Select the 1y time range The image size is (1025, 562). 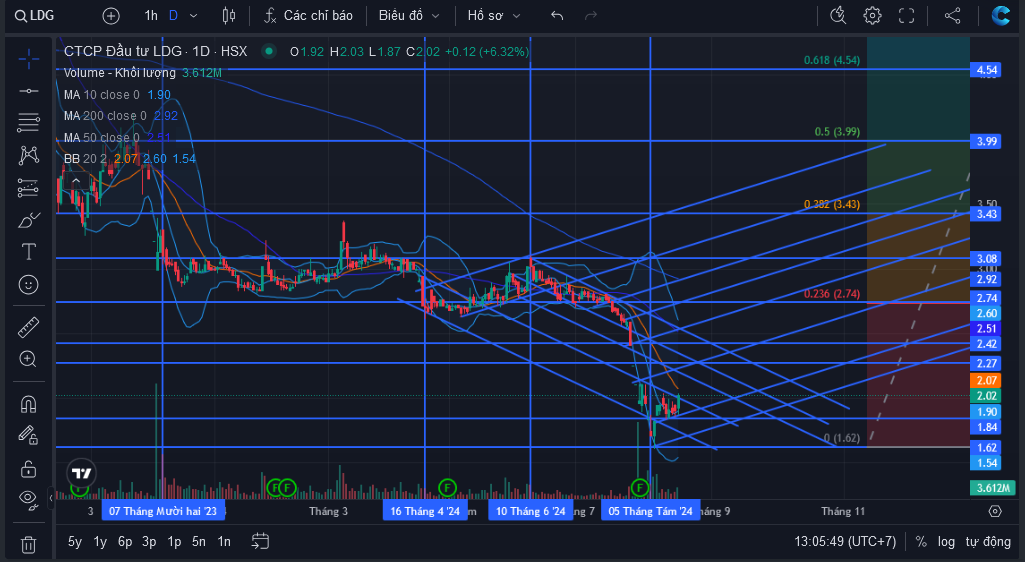pos(100,542)
